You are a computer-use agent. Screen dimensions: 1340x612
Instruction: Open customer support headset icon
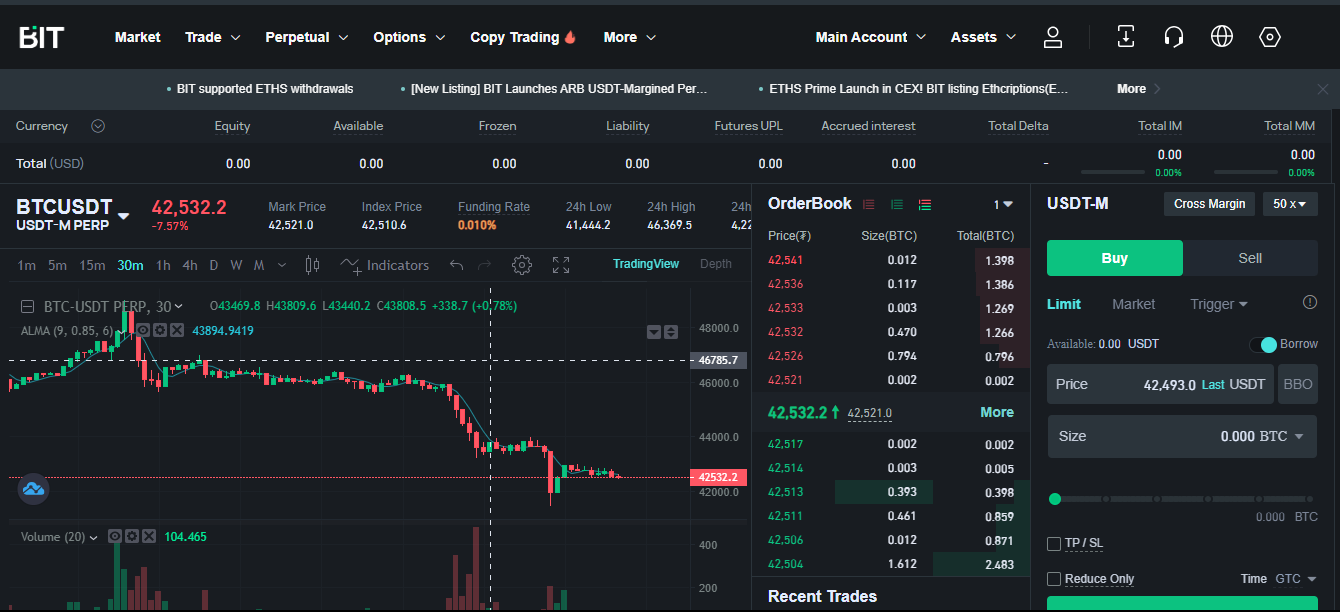pyautogui.click(x=1174, y=37)
